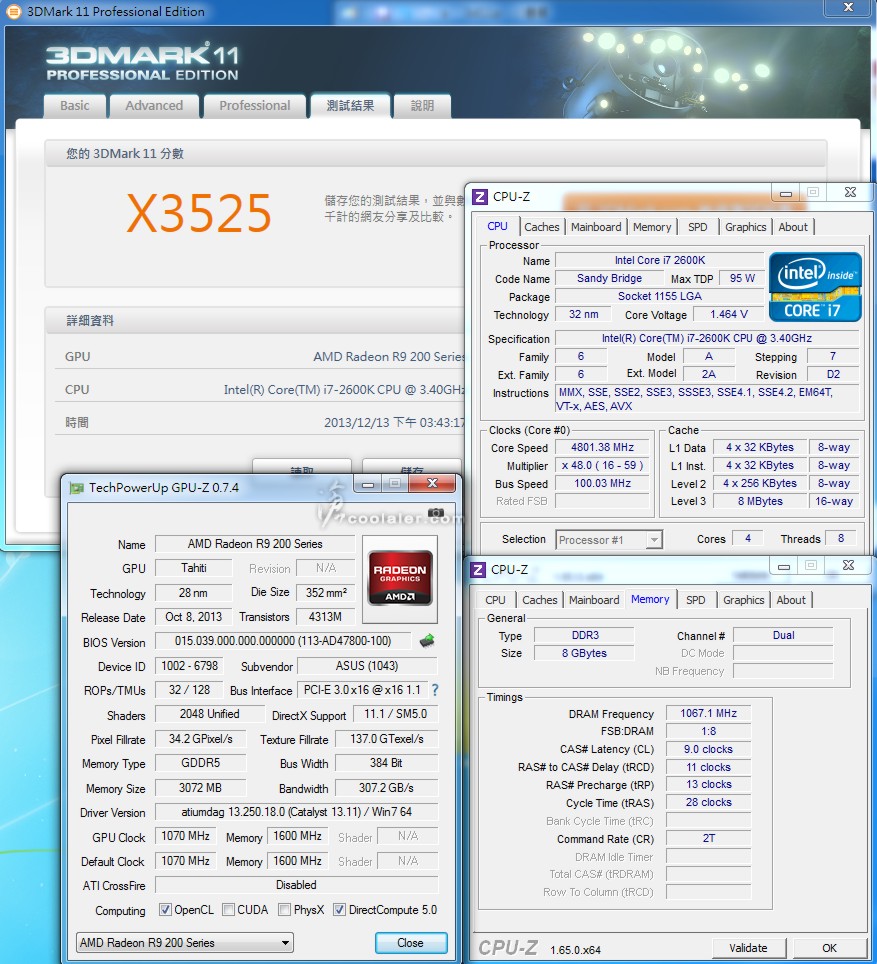The height and width of the screenshot is (964, 877).
Task: Click the upper CPU-Z title bar Z icon
Action: [480, 197]
